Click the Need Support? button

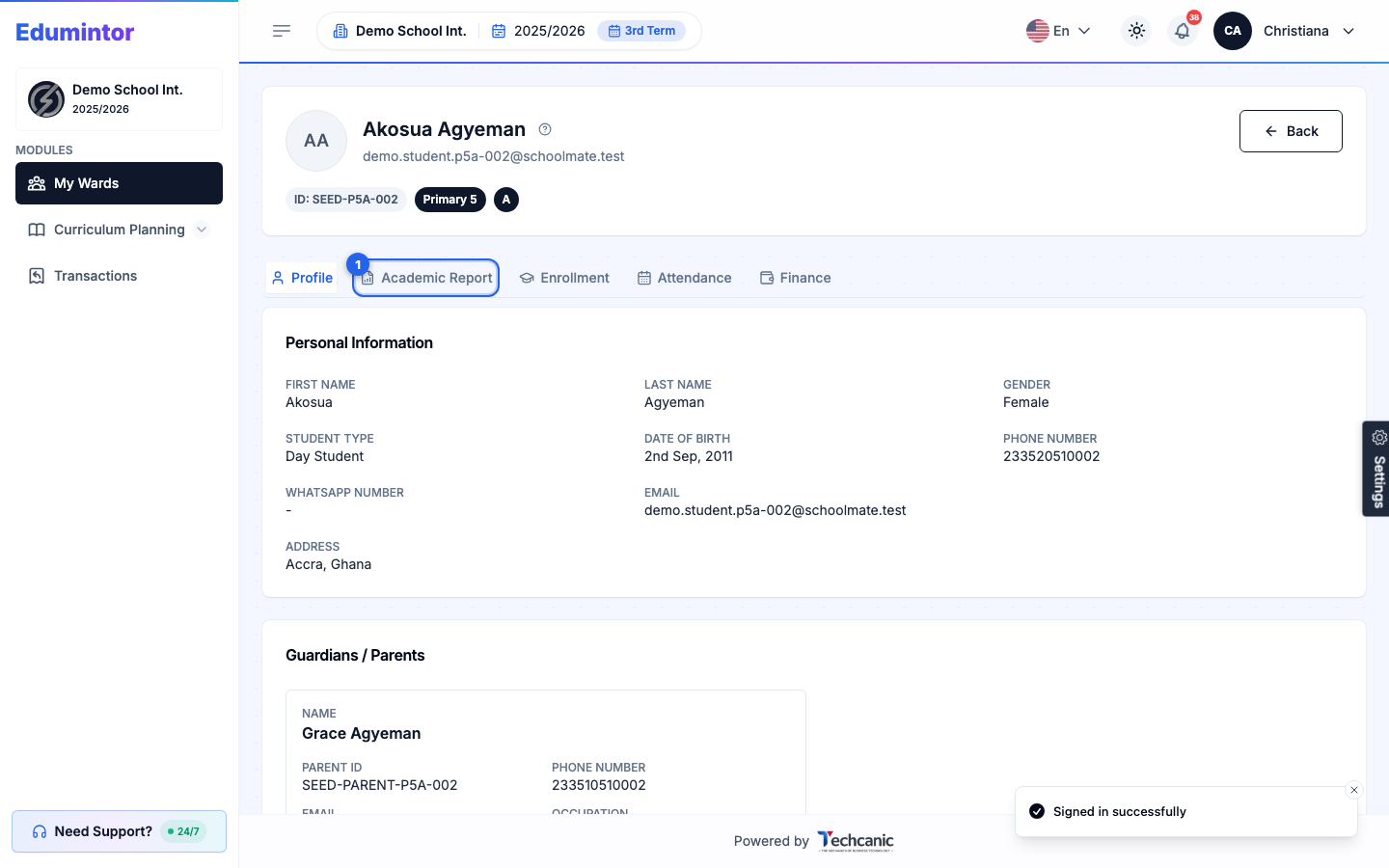119,831
